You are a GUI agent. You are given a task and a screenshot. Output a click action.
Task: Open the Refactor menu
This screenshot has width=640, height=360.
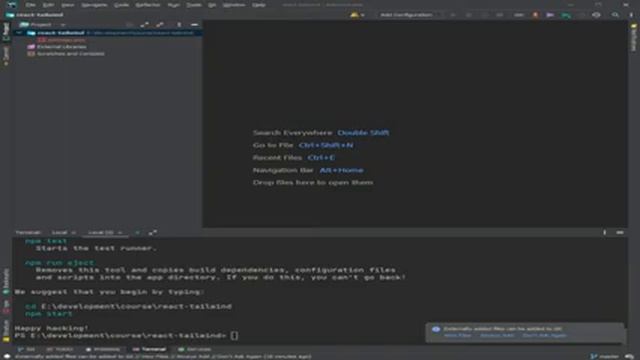pyautogui.click(x=148, y=5)
